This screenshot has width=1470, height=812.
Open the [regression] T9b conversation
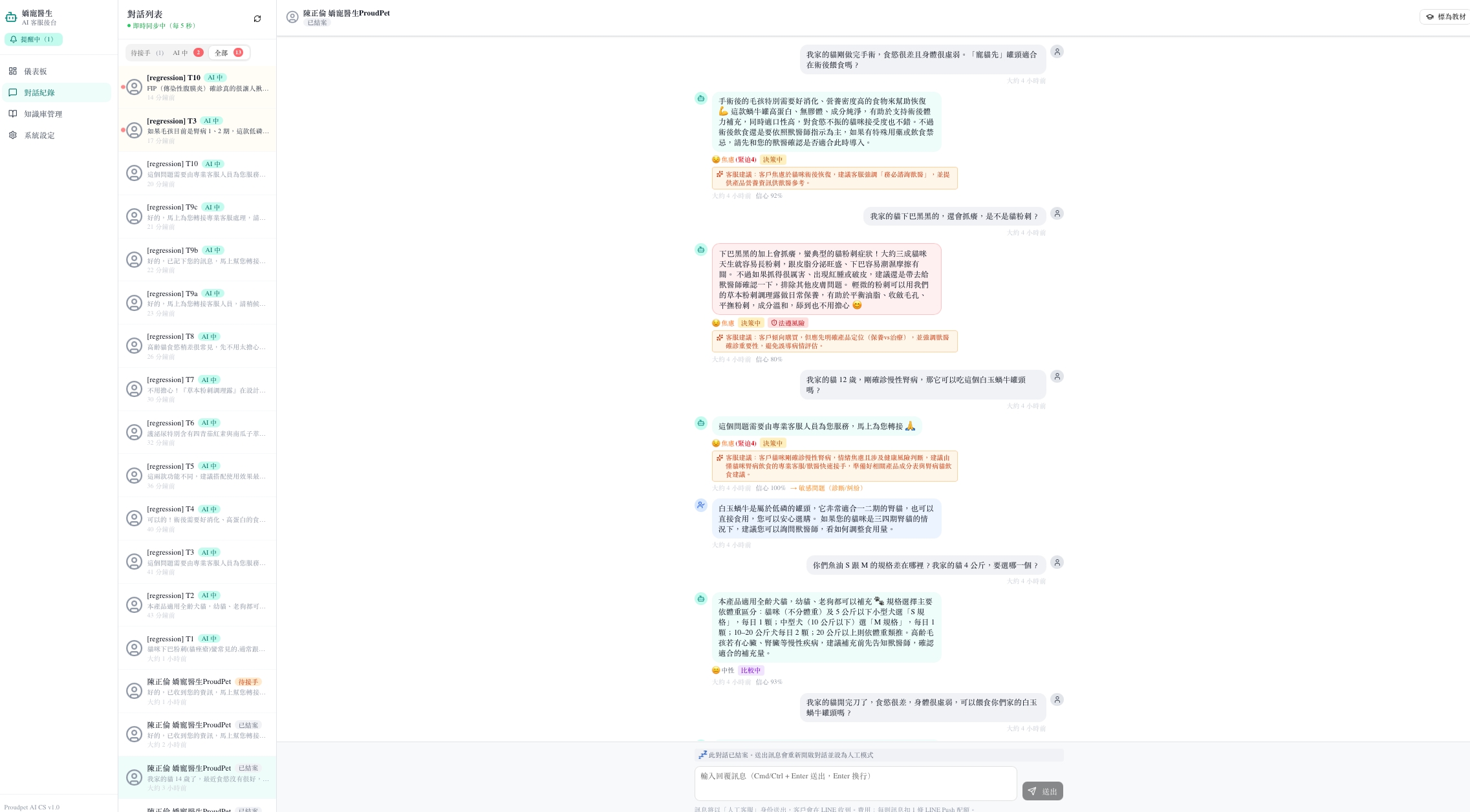point(197,260)
